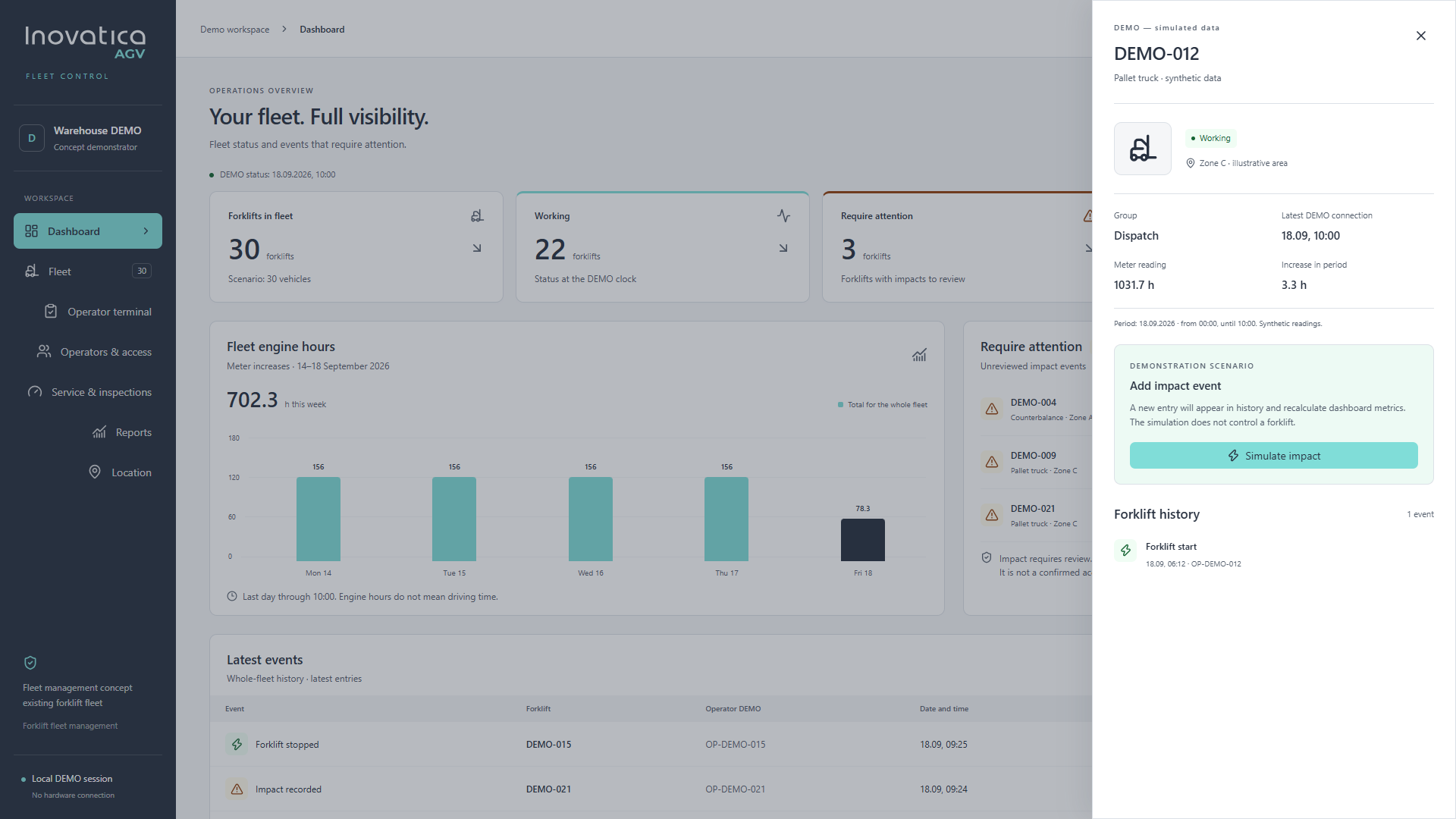1456x819 pixels.
Task: Click the clock icon below the chart
Action: (x=232, y=596)
